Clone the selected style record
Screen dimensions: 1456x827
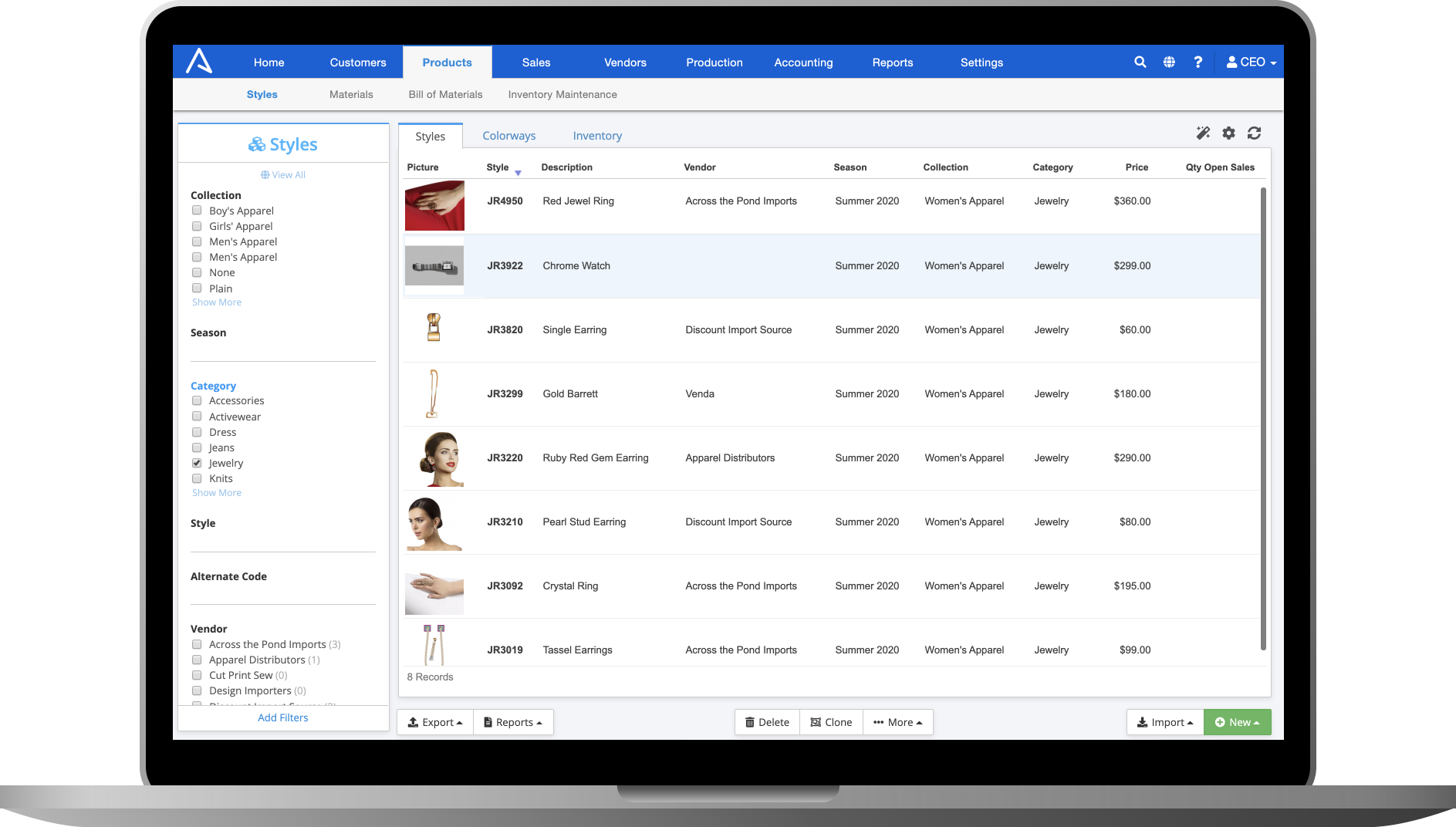(x=831, y=722)
